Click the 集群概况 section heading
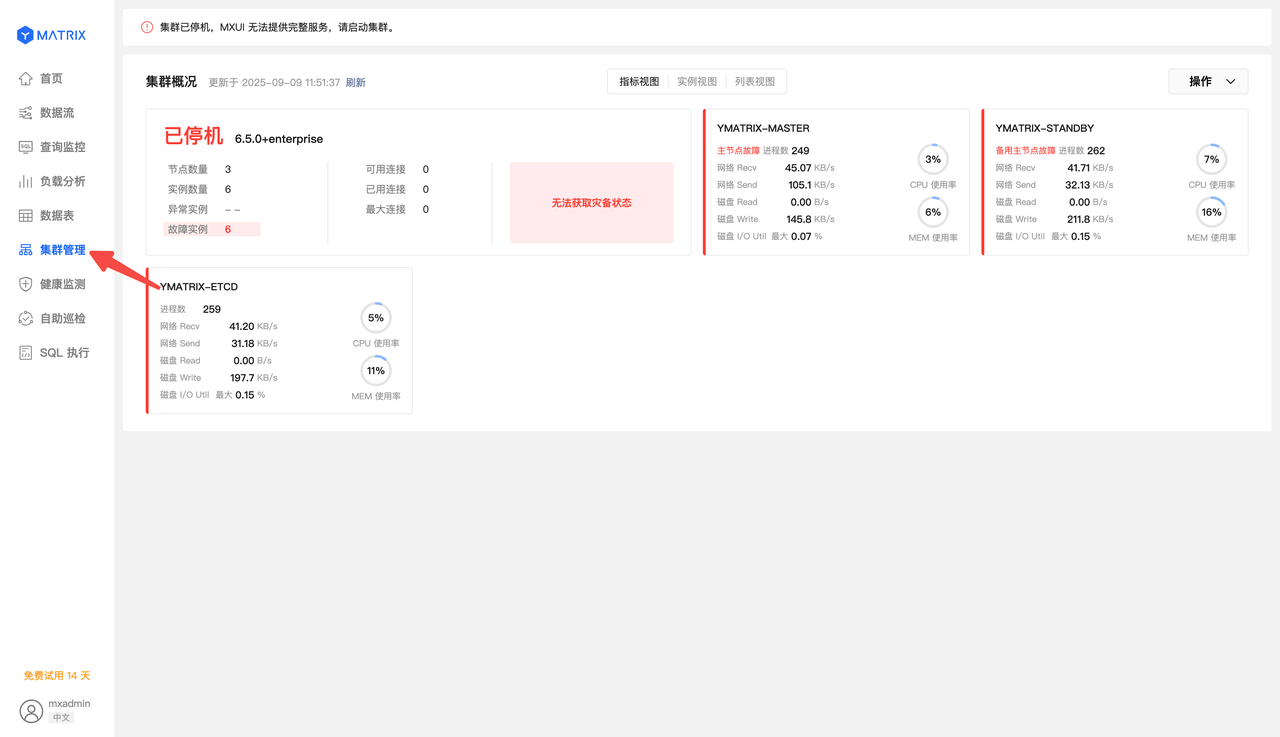Image resolution: width=1280 pixels, height=737 pixels. 171,82
